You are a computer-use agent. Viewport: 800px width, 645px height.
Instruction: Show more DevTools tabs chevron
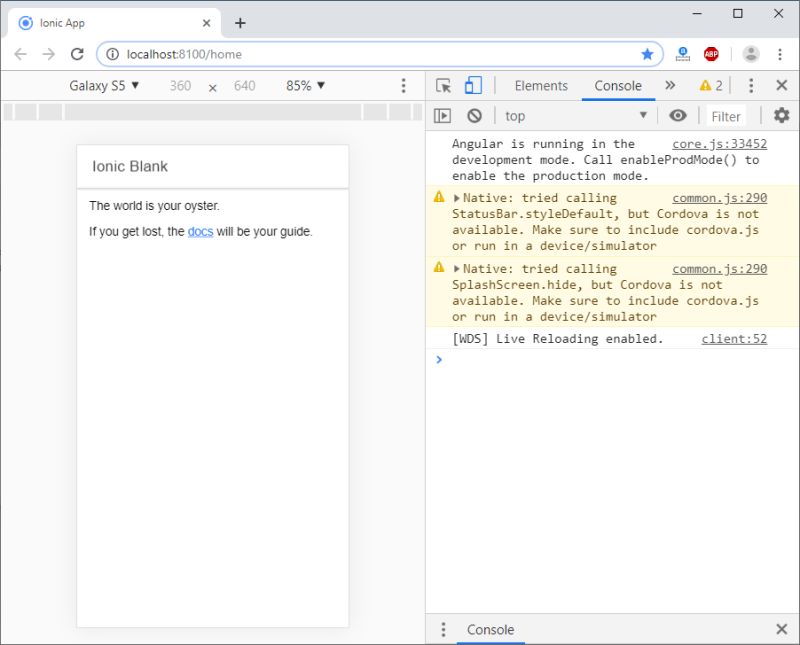[x=670, y=85]
